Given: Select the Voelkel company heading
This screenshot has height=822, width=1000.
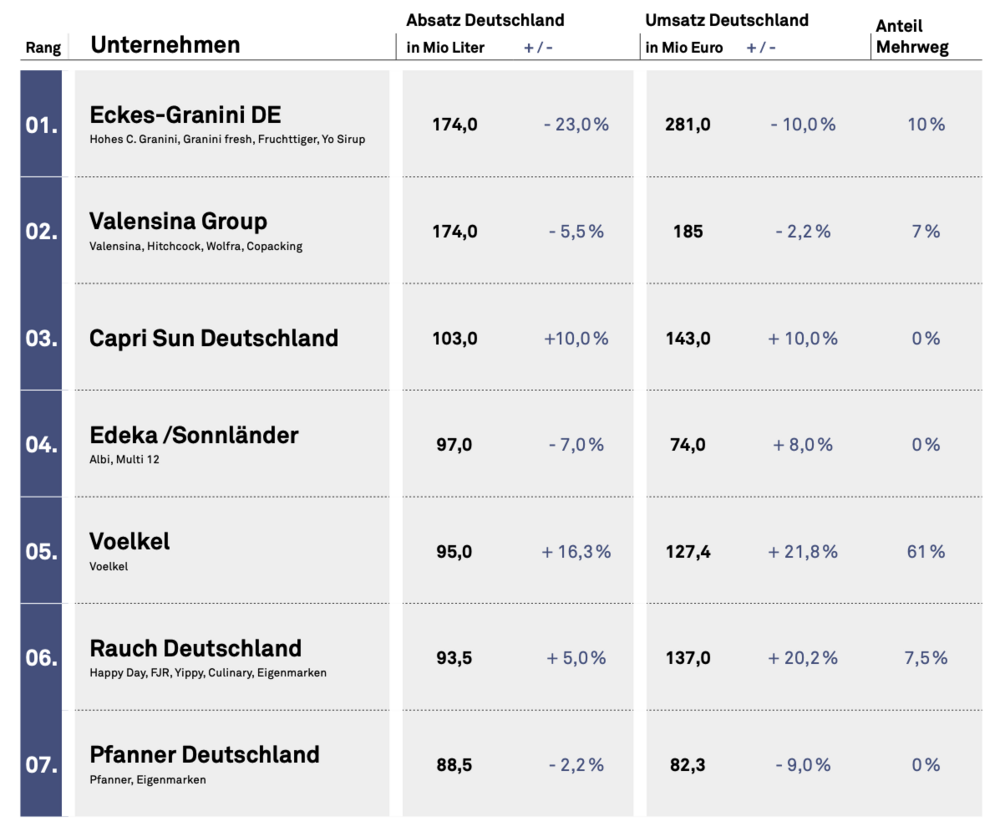Looking at the screenshot, I should coord(129,541).
